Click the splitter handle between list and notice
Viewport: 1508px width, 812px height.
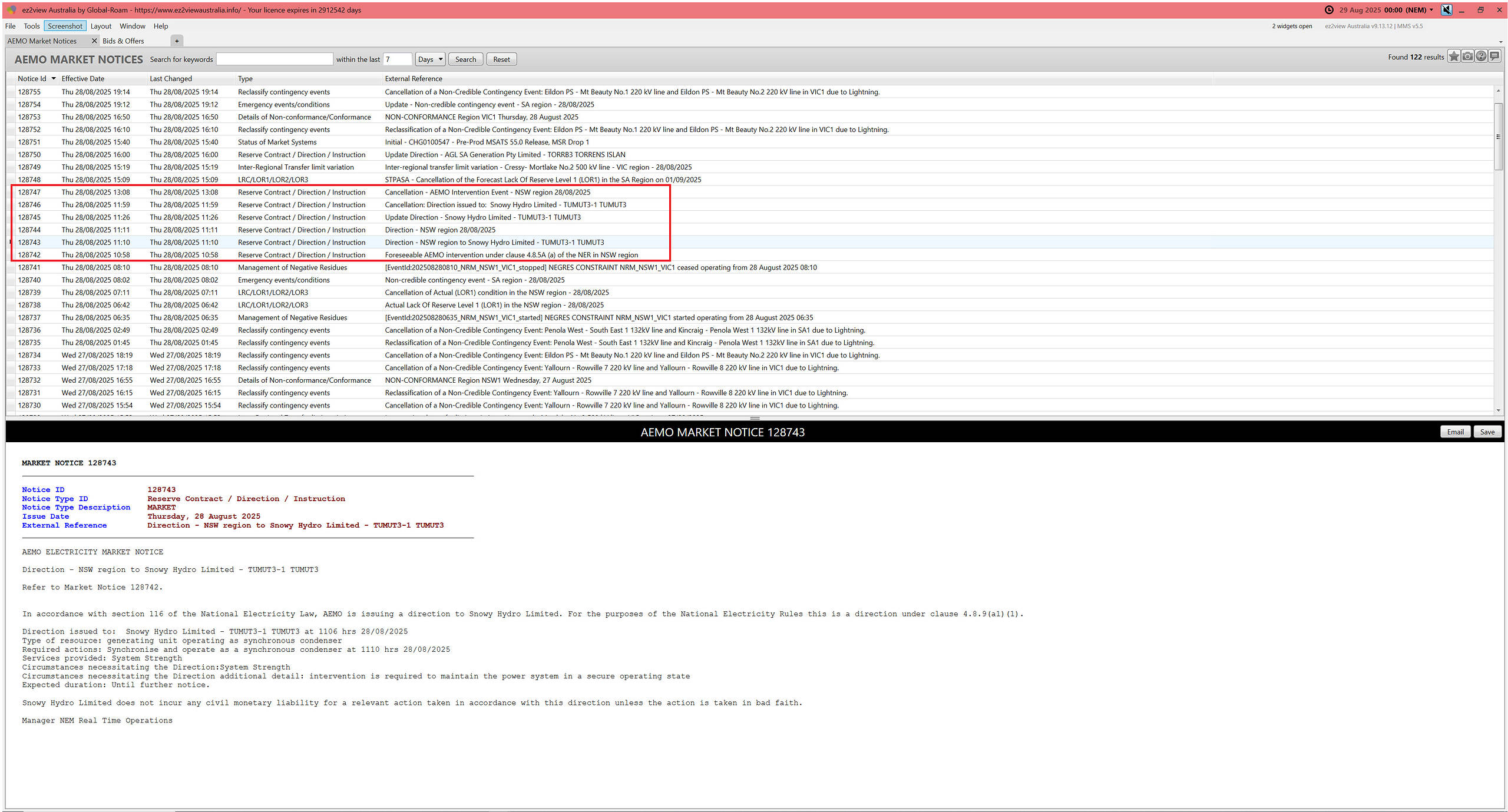pyautogui.click(x=755, y=418)
